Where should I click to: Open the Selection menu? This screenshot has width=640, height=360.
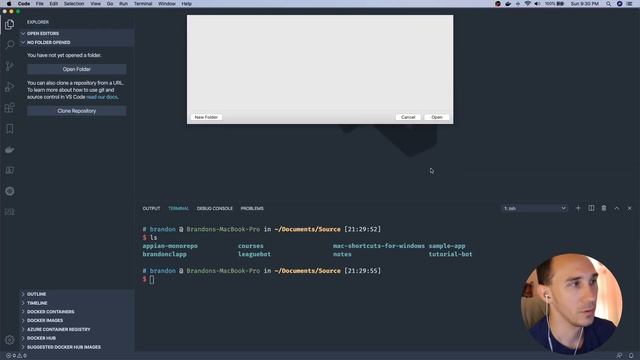74,4
